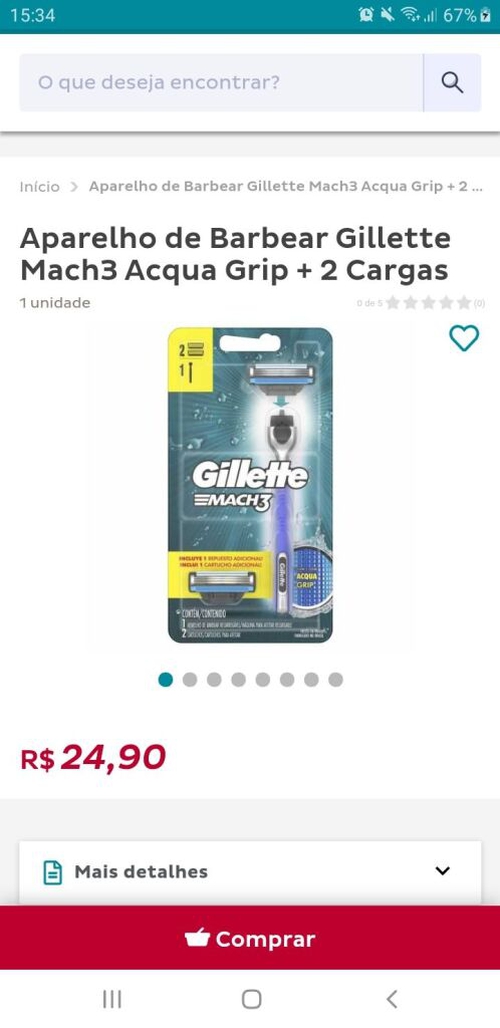This screenshot has height=1028, width=500.
Task: Click the document icon beside Mais detalhes
Action: pos(52,872)
